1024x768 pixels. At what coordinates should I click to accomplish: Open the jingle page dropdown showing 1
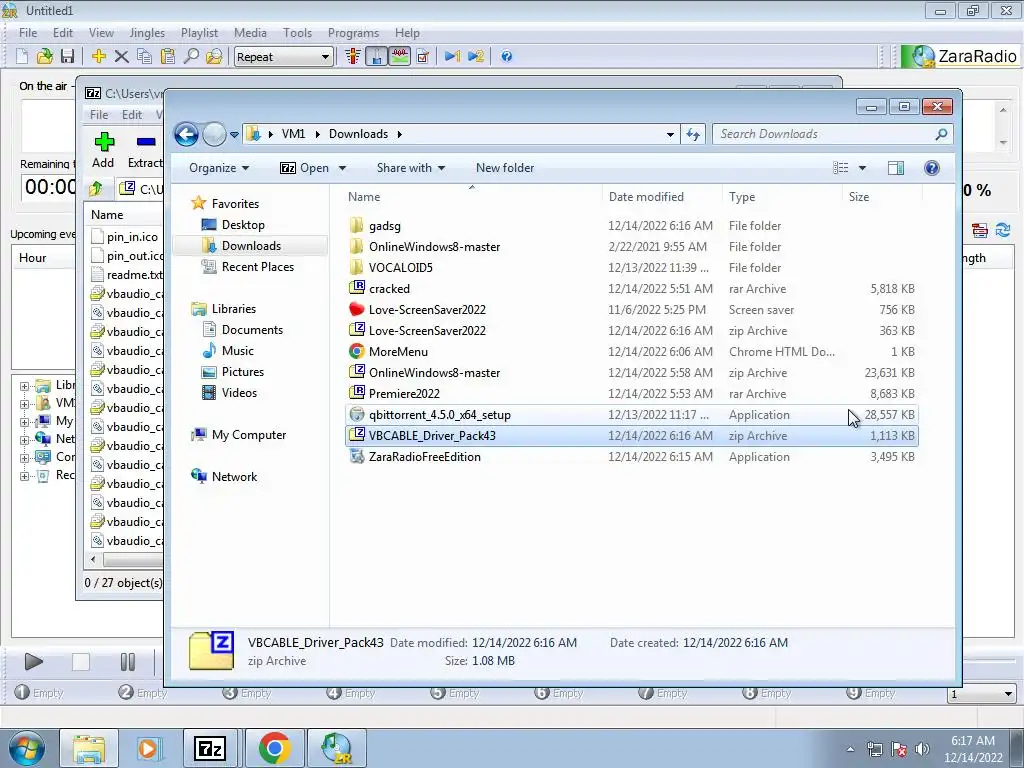(x=982, y=694)
